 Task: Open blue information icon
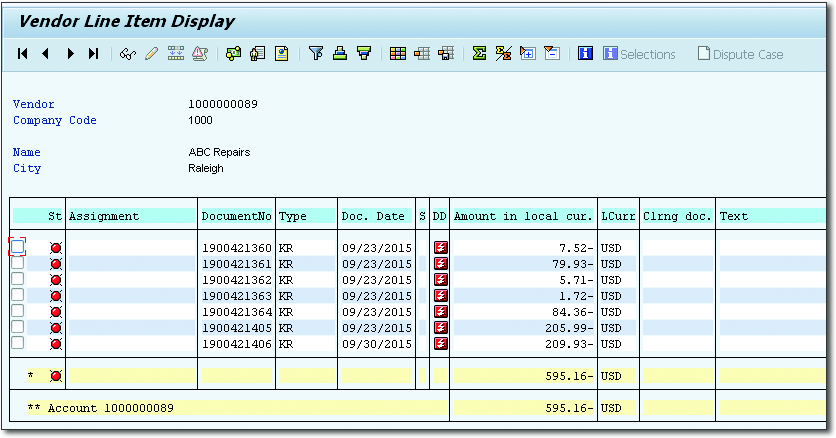pyautogui.click(x=585, y=54)
